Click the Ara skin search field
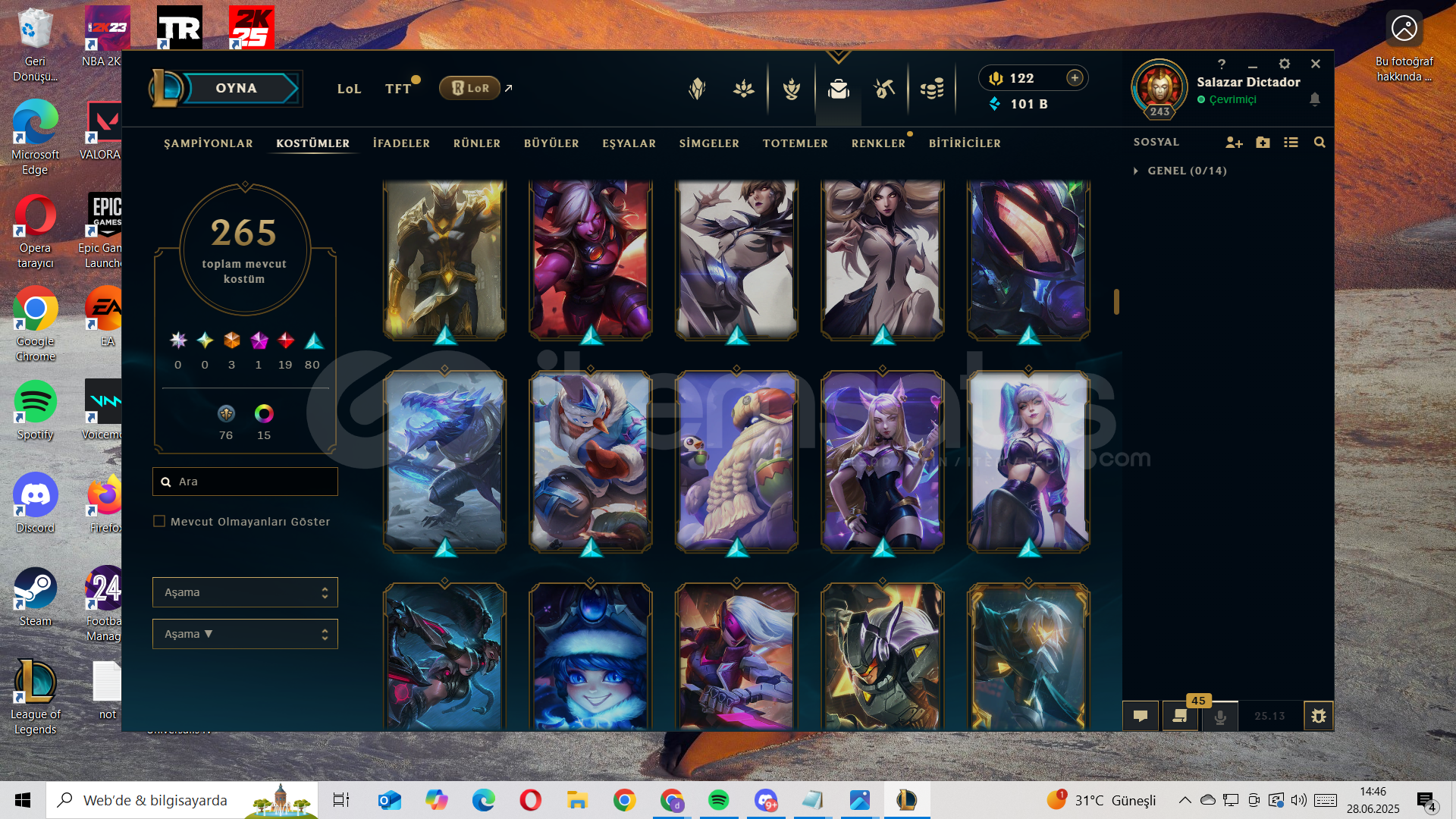The height and width of the screenshot is (819, 1456). pyautogui.click(x=245, y=482)
